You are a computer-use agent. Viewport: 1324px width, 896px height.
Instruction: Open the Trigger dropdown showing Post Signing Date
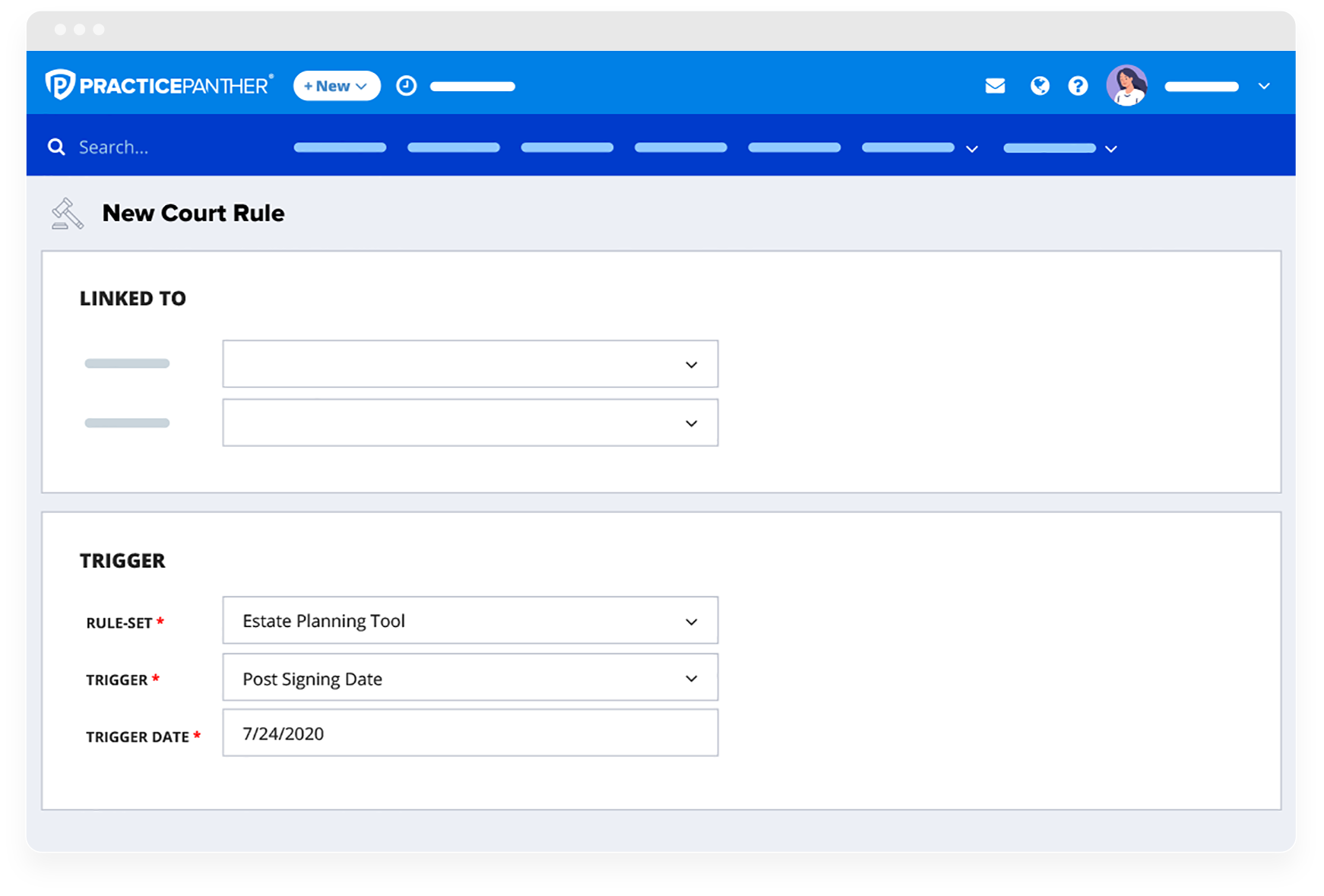pyautogui.click(x=470, y=678)
